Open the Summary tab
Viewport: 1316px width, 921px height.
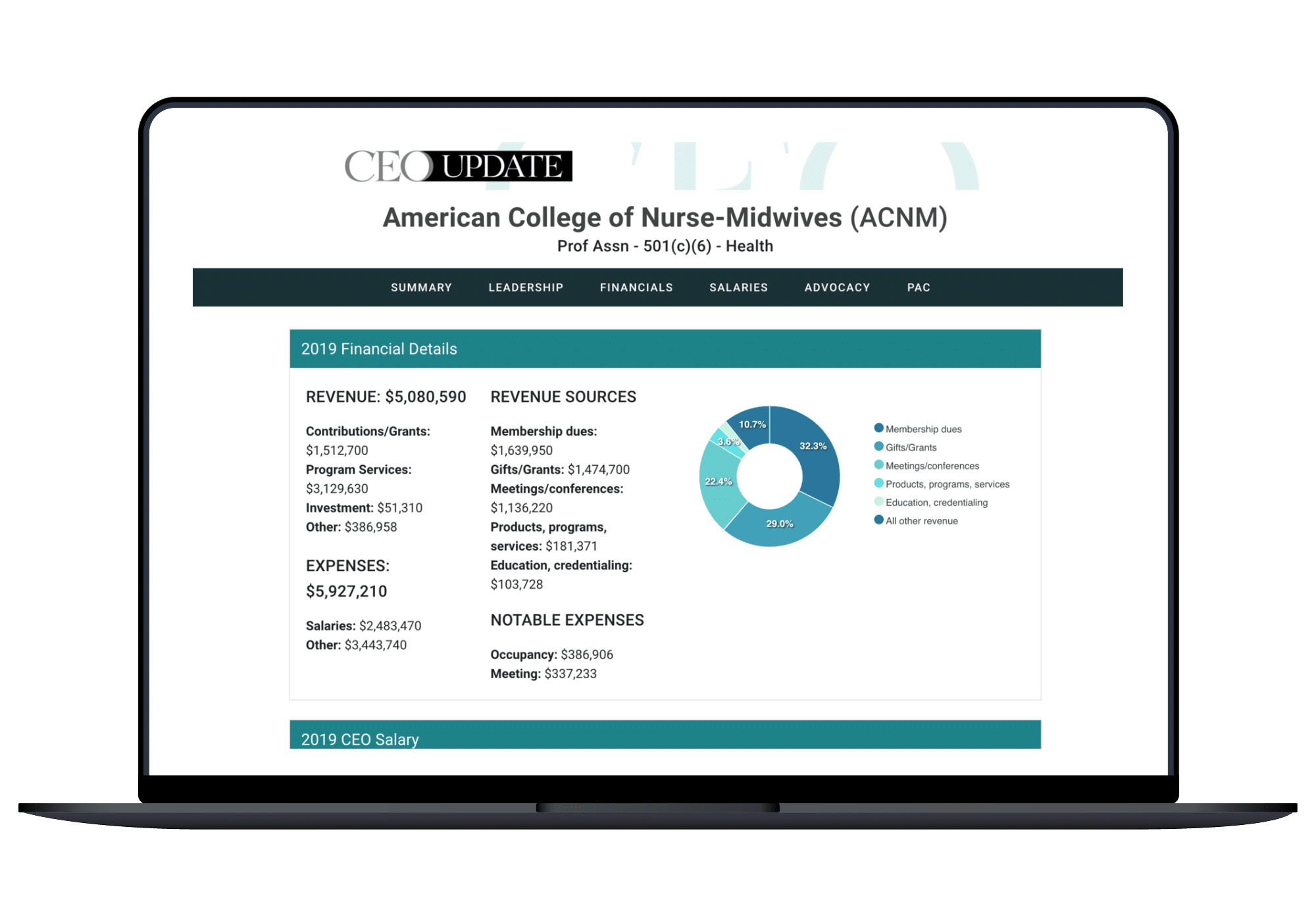pyautogui.click(x=421, y=287)
